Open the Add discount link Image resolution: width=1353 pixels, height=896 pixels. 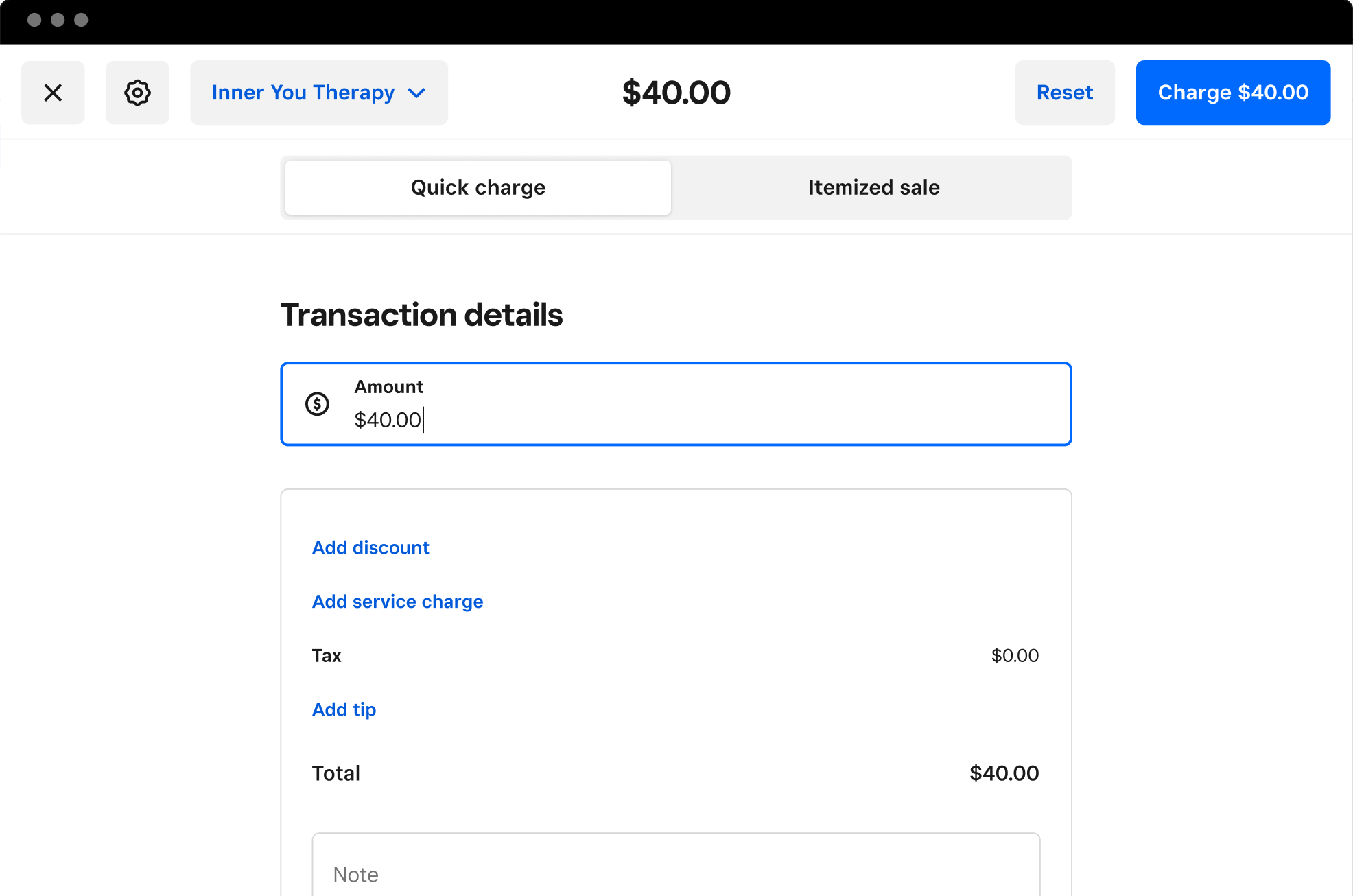click(370, 547)
